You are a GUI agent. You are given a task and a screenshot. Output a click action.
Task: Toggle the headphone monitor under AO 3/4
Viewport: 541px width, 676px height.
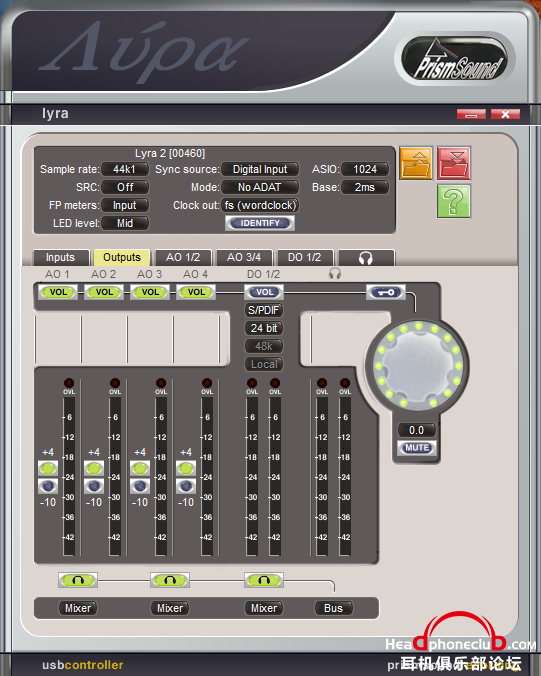pos(170,580)
